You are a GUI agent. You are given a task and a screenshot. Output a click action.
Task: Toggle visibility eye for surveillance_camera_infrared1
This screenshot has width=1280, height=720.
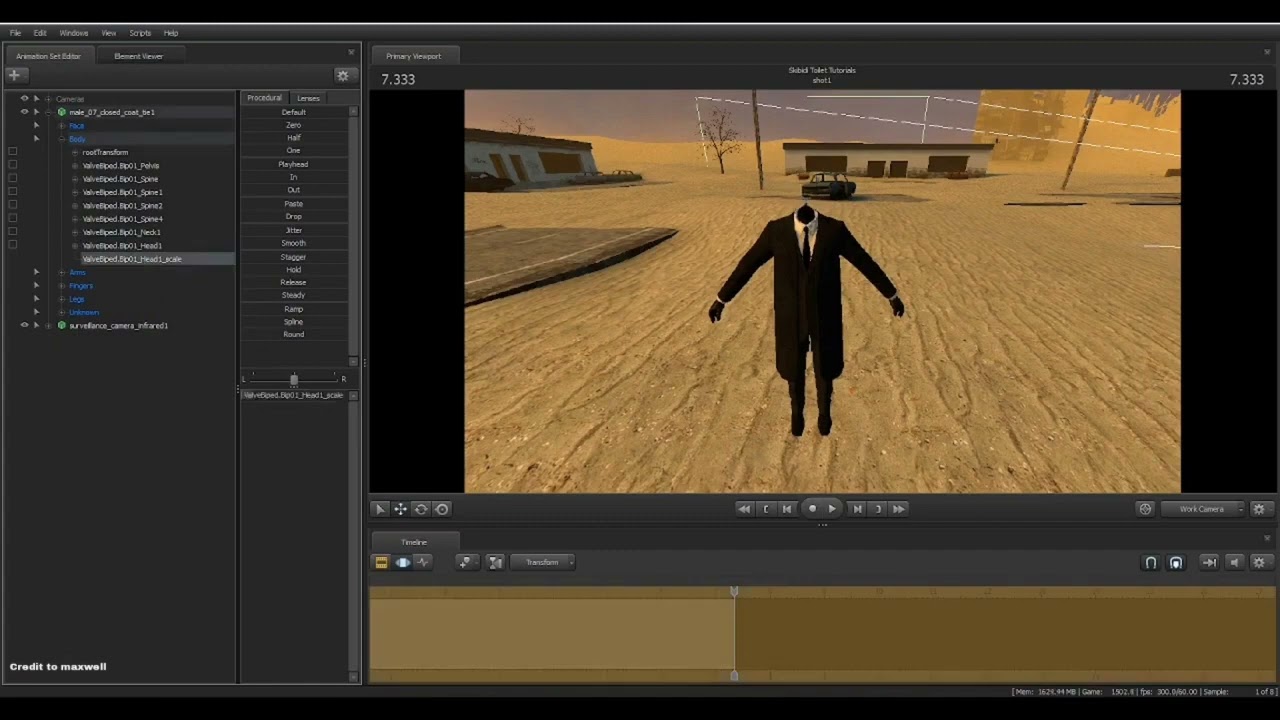click(24, 325)
